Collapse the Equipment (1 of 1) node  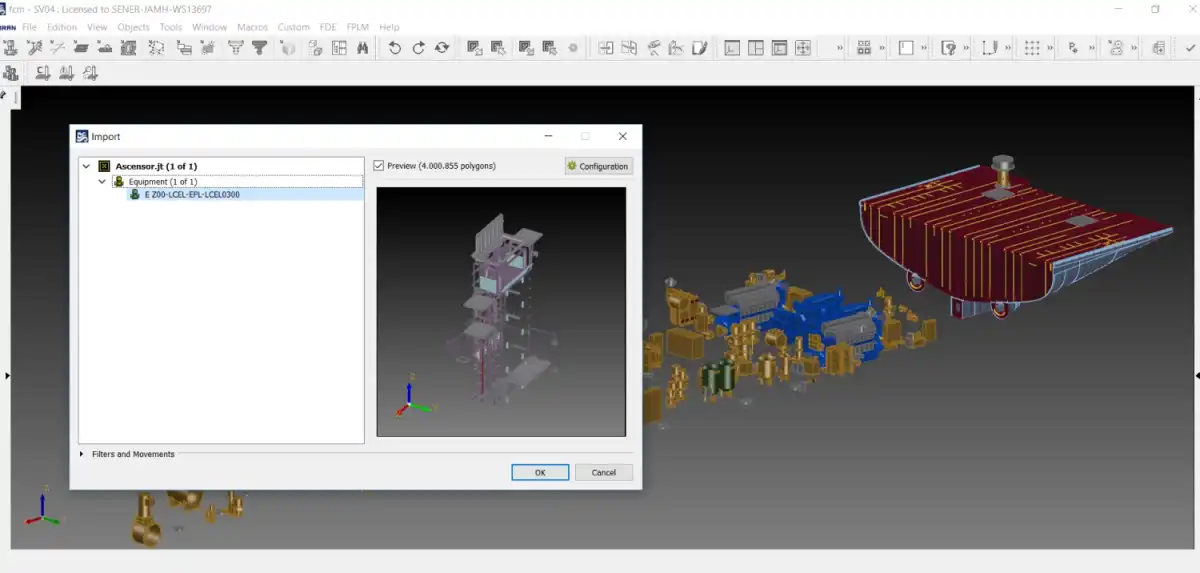pos(102,182)
